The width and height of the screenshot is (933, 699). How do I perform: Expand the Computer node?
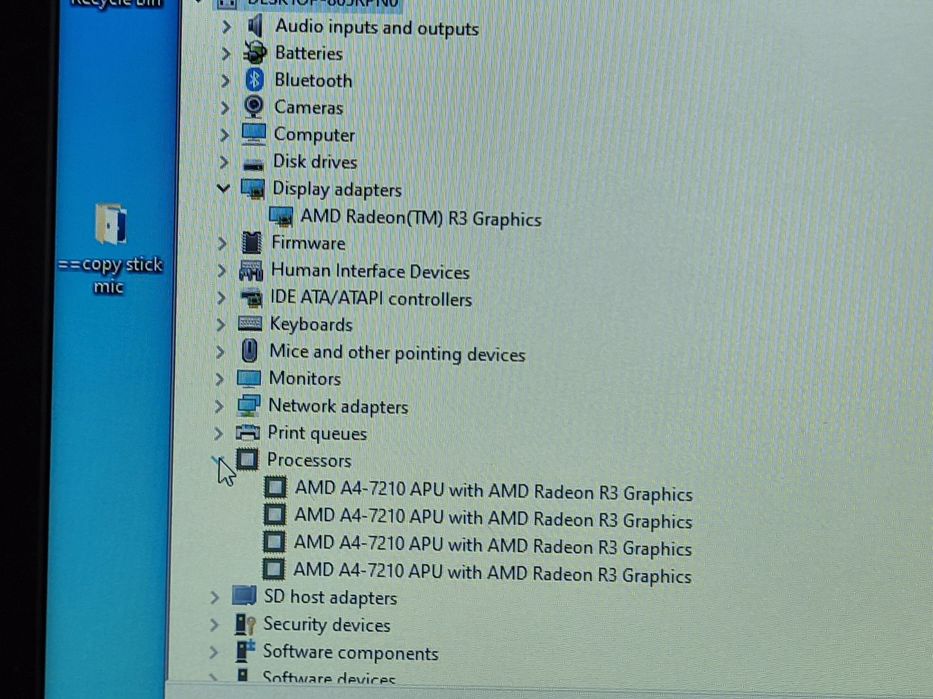224,134
